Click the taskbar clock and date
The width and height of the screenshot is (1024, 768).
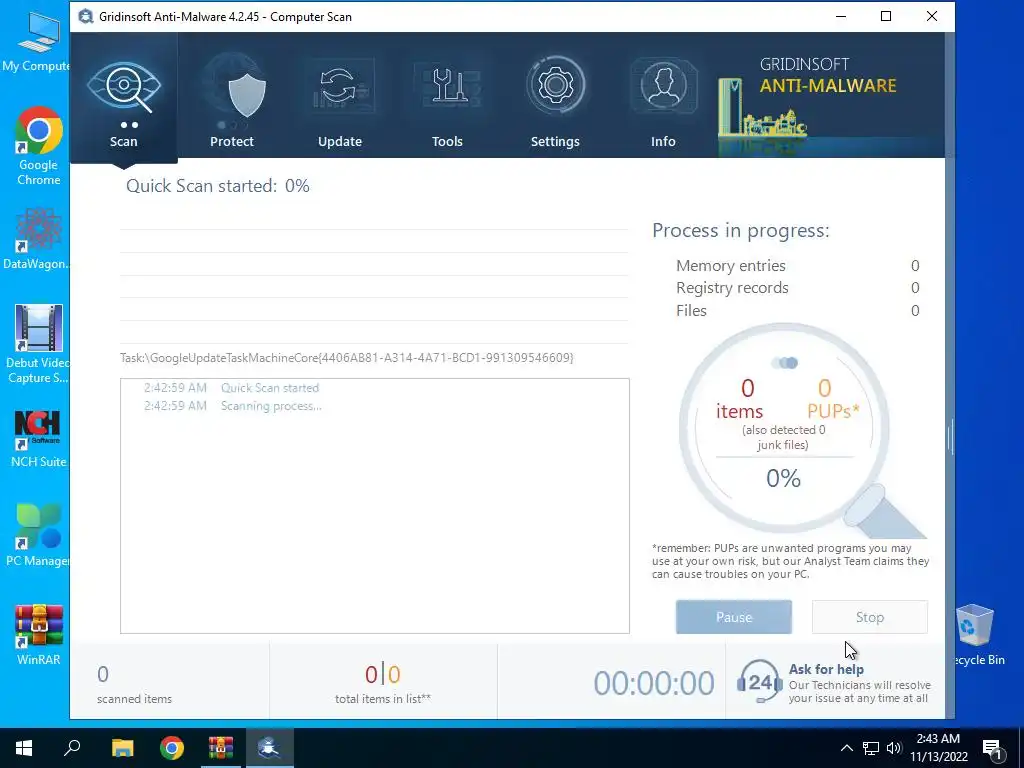click(939, 748)
